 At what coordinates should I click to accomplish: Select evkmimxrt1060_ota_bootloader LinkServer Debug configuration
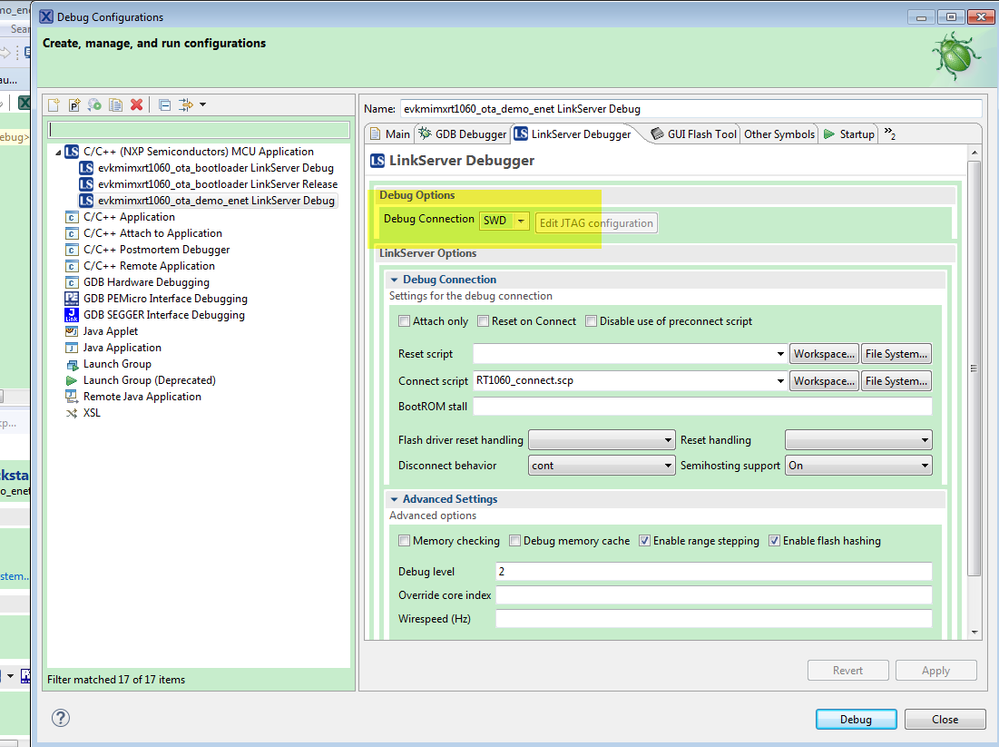(215, 168)
